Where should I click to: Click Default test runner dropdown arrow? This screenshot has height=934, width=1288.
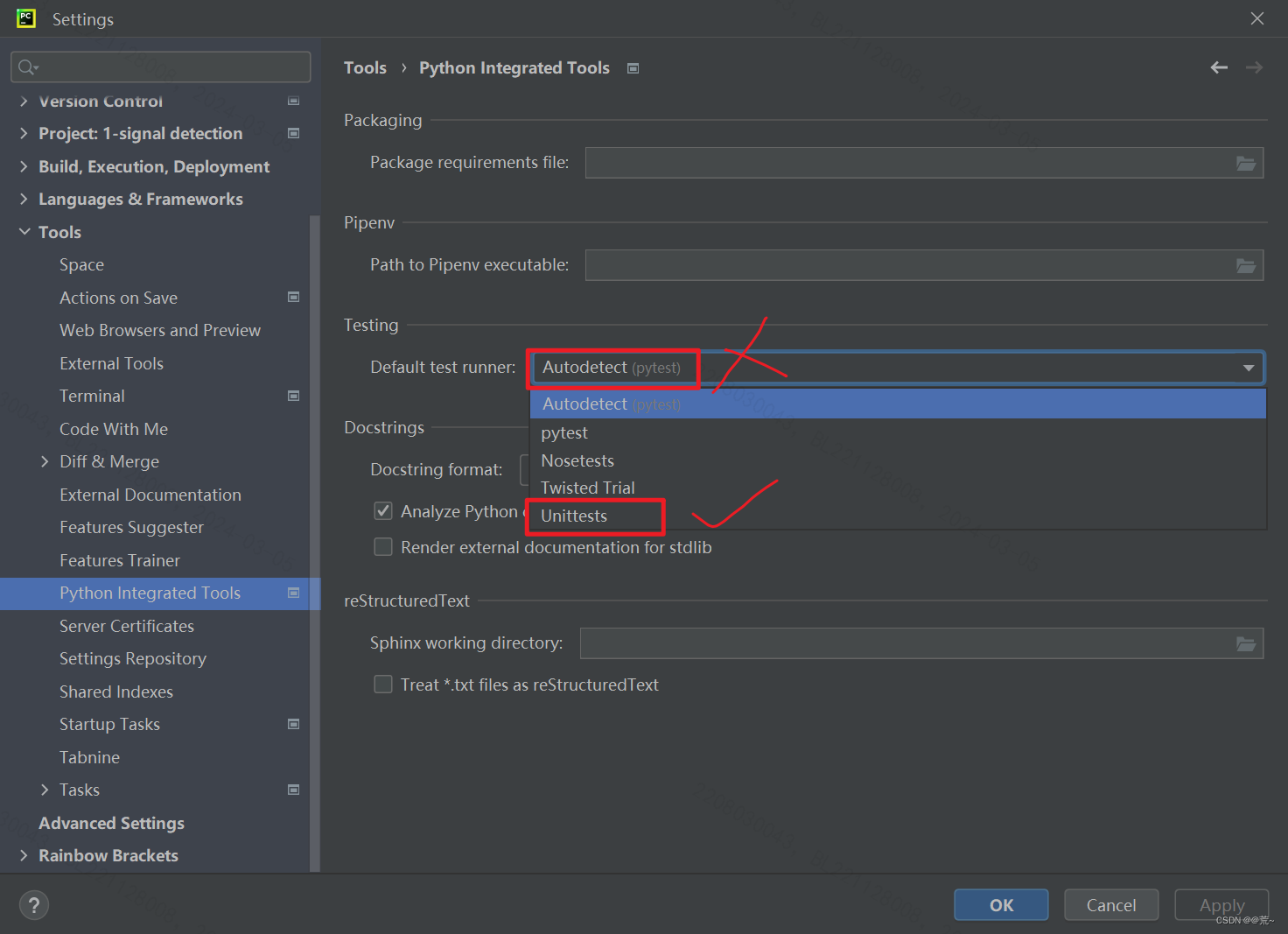coord(1249,368)
